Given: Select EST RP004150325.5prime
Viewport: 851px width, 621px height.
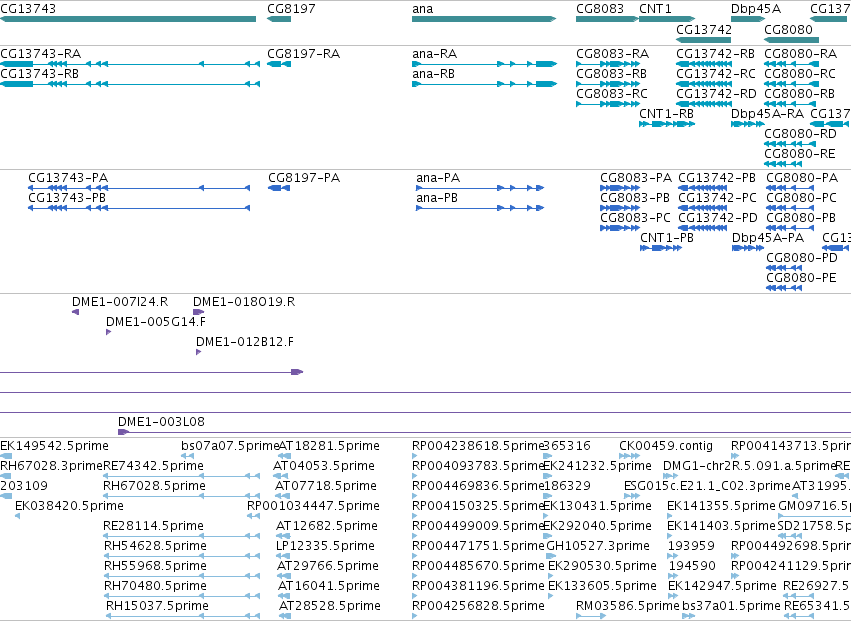Looking at the screenshot, I should click(x=415, y=516).
